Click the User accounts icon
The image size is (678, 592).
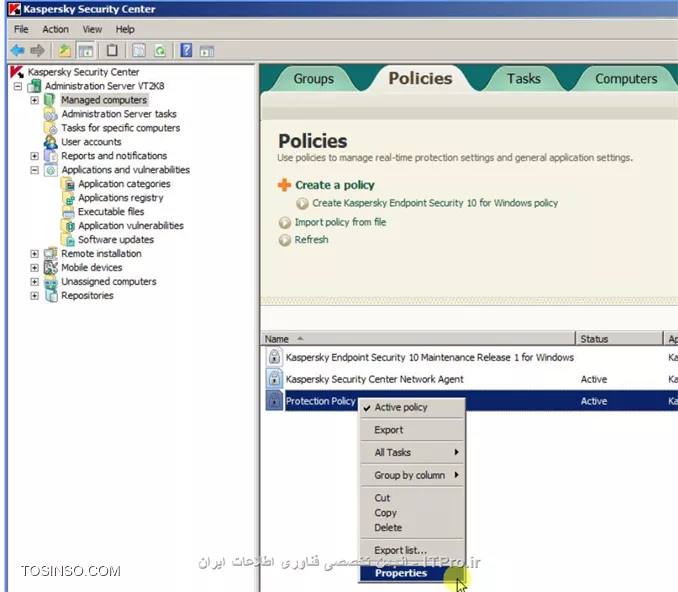[x=51, y=142]
